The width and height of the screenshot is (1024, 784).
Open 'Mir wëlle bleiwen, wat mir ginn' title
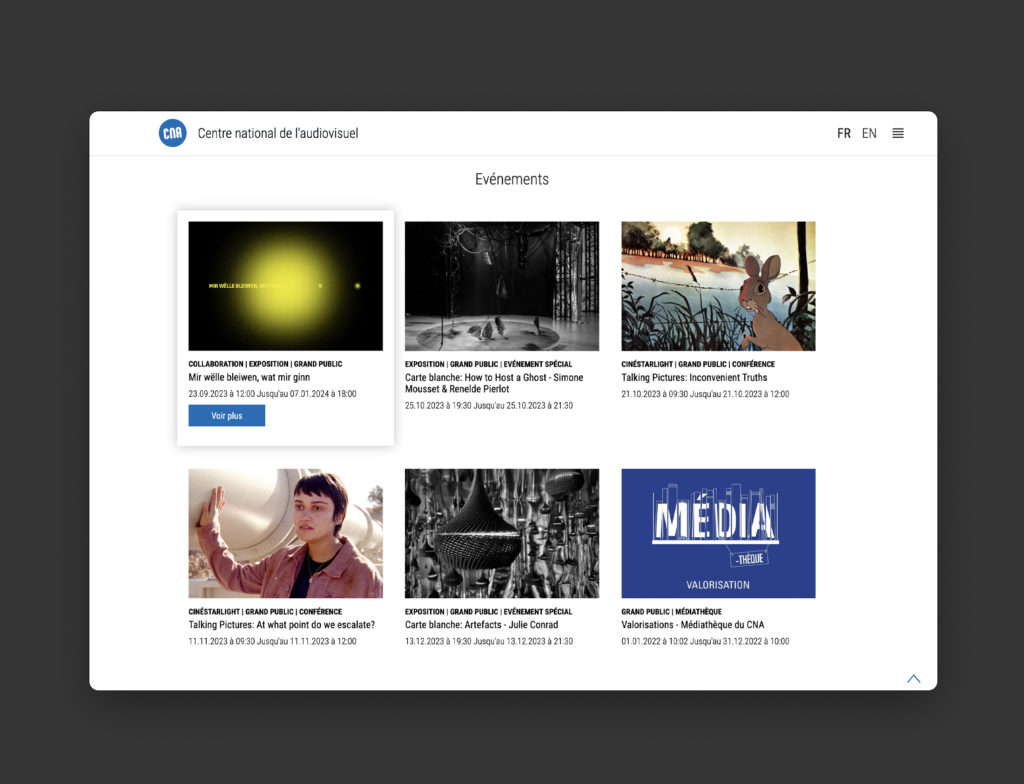coord(251,378)
